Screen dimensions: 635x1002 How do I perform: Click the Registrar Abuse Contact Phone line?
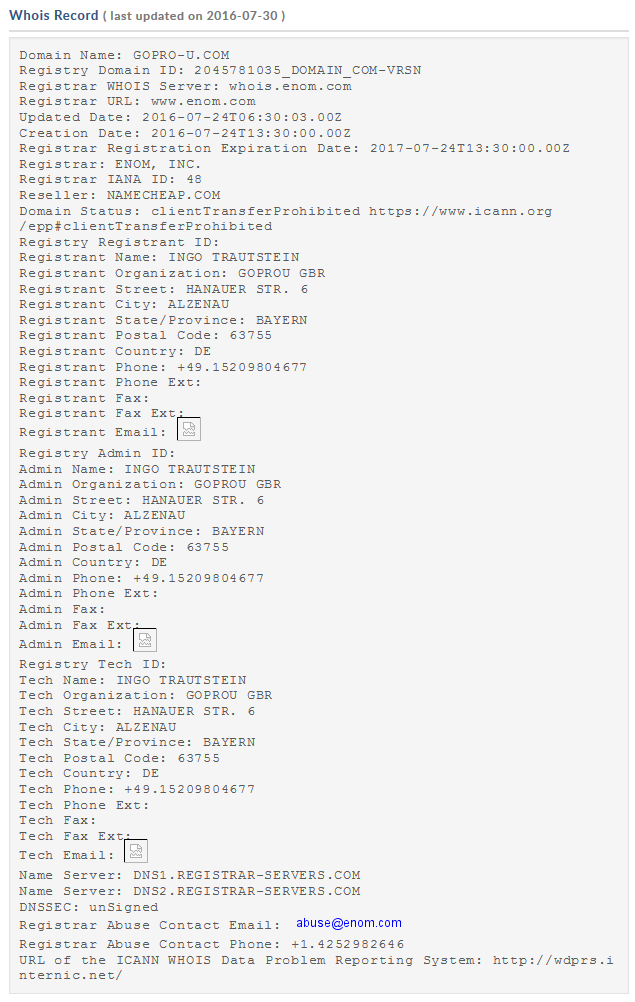pyautogui.click(x=211, y=944)
